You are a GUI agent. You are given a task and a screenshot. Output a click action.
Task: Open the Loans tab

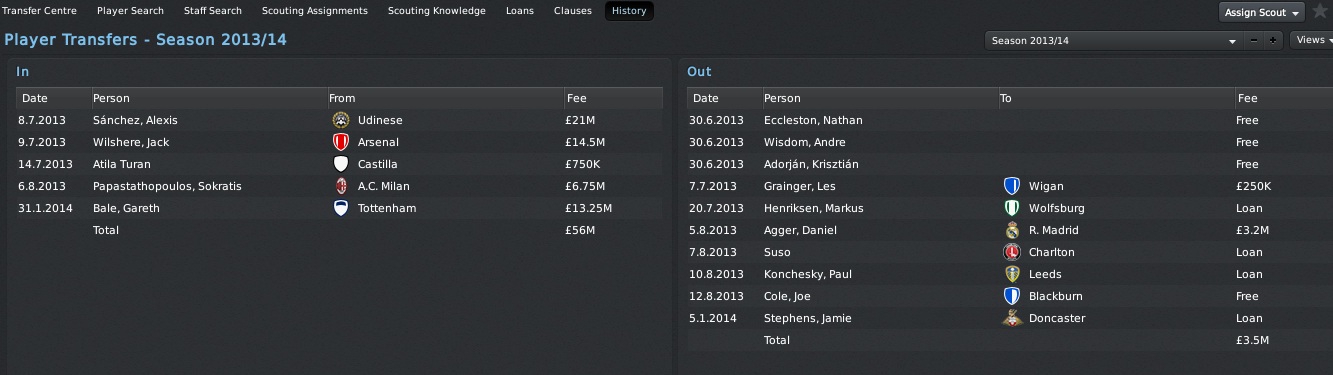pyautogui.click(x=520, y=11)
